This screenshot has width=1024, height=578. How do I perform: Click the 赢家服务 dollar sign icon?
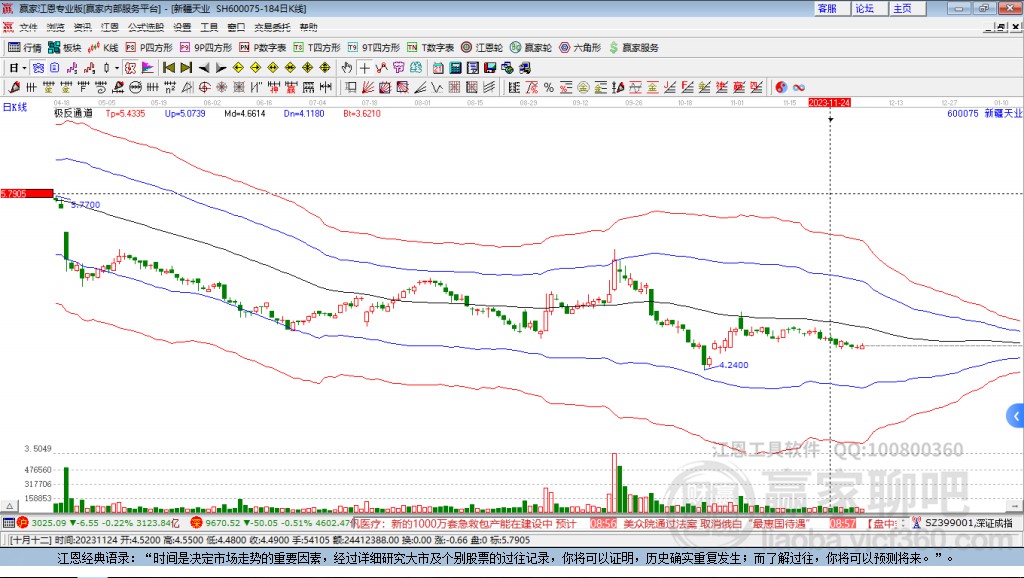(x=614, y=47)
